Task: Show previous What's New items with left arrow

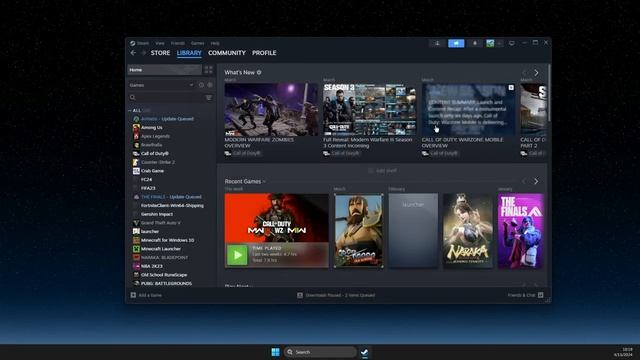Action: (524, 73)
